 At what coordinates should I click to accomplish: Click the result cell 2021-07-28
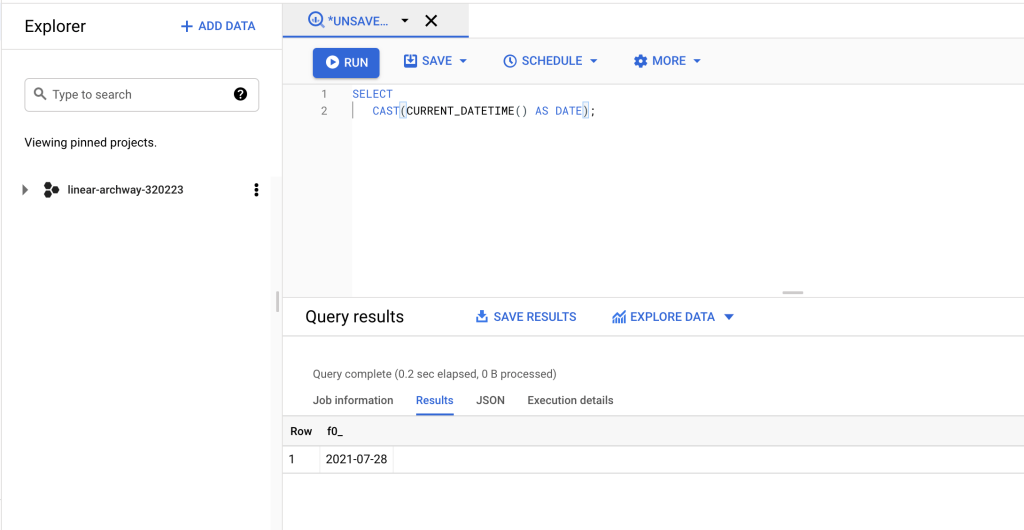click(357, 460)
